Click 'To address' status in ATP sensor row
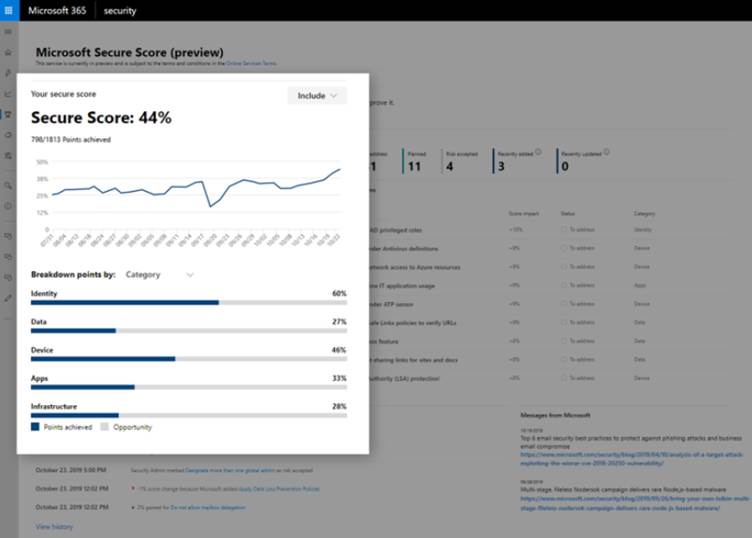 pos(582,304)
